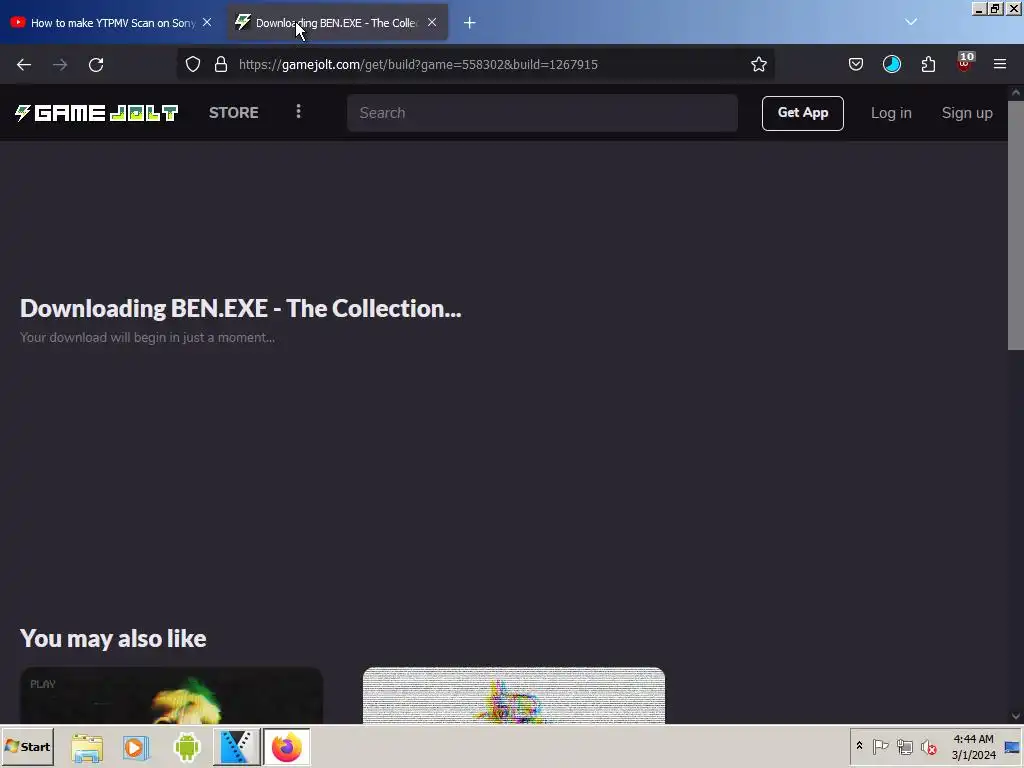Open the Sign up link
1024x768 pixels.
[967, 113]
